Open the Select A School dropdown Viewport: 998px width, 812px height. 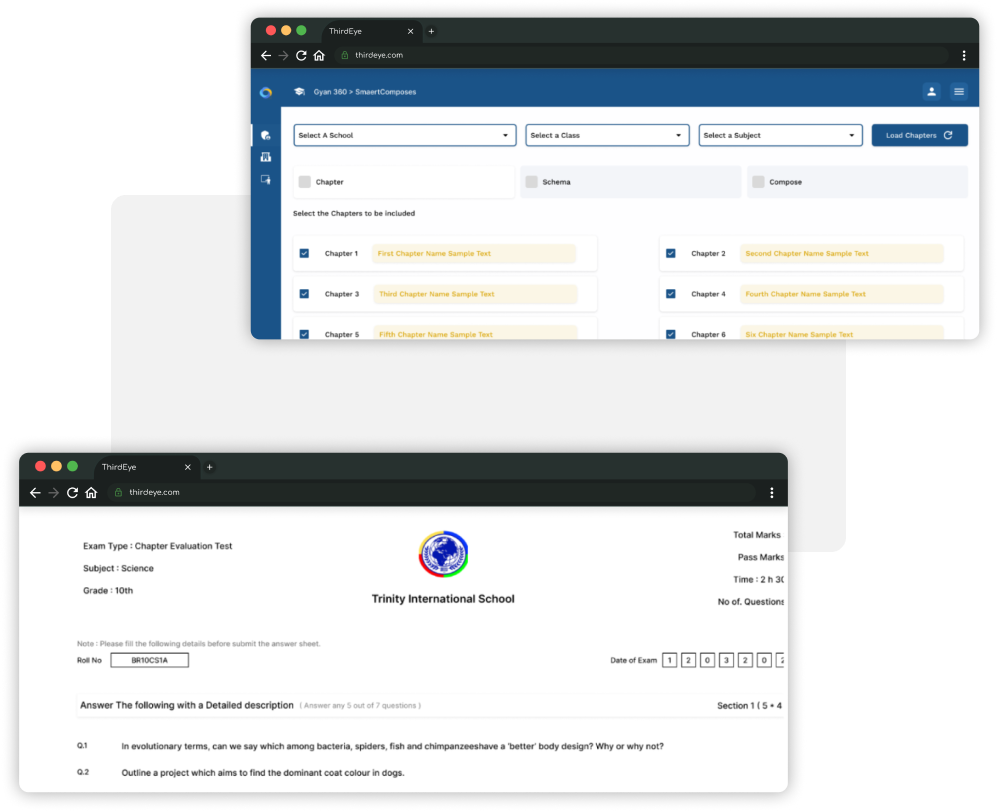[x=404, y=135]
